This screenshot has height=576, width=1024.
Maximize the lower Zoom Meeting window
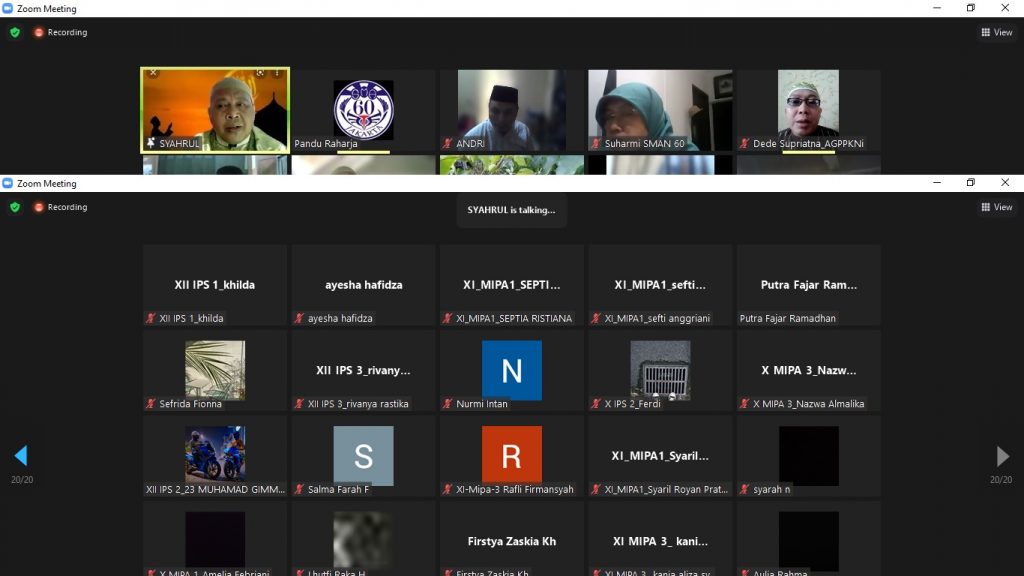tap(970, 183)
